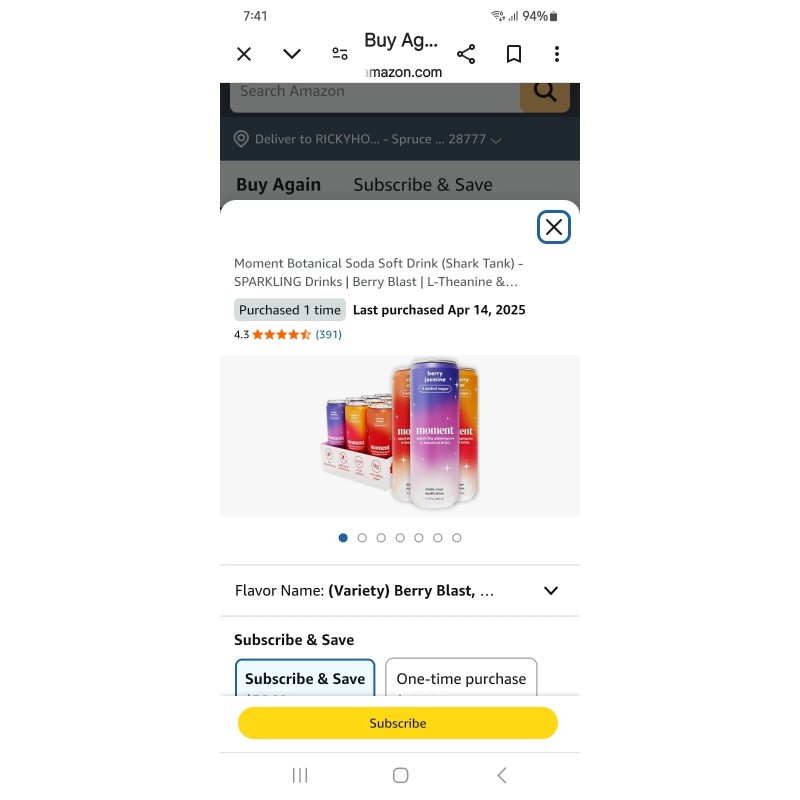Viewport: 800px width, 800px height.
Task: Open the 391 reviews link
Action: 329,335
